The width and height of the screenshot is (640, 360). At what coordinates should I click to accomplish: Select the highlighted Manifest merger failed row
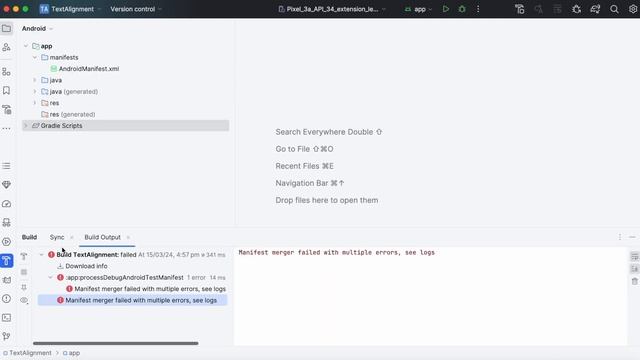click(x=132, y=300)
